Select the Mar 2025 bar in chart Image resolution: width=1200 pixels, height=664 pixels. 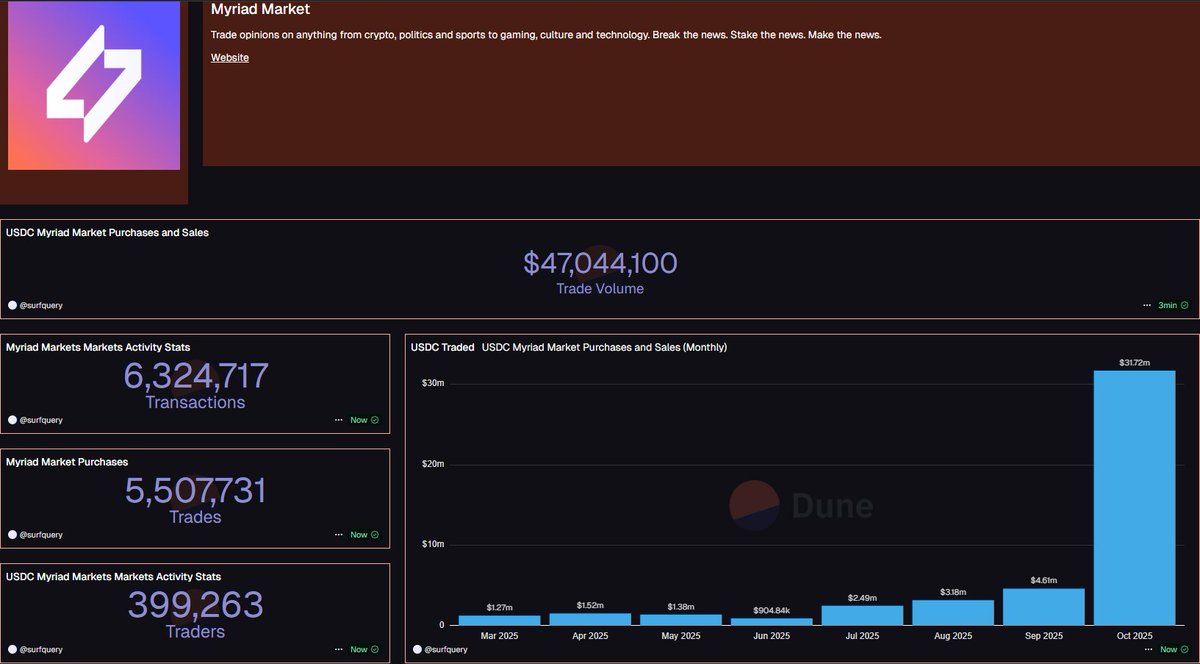500,620
